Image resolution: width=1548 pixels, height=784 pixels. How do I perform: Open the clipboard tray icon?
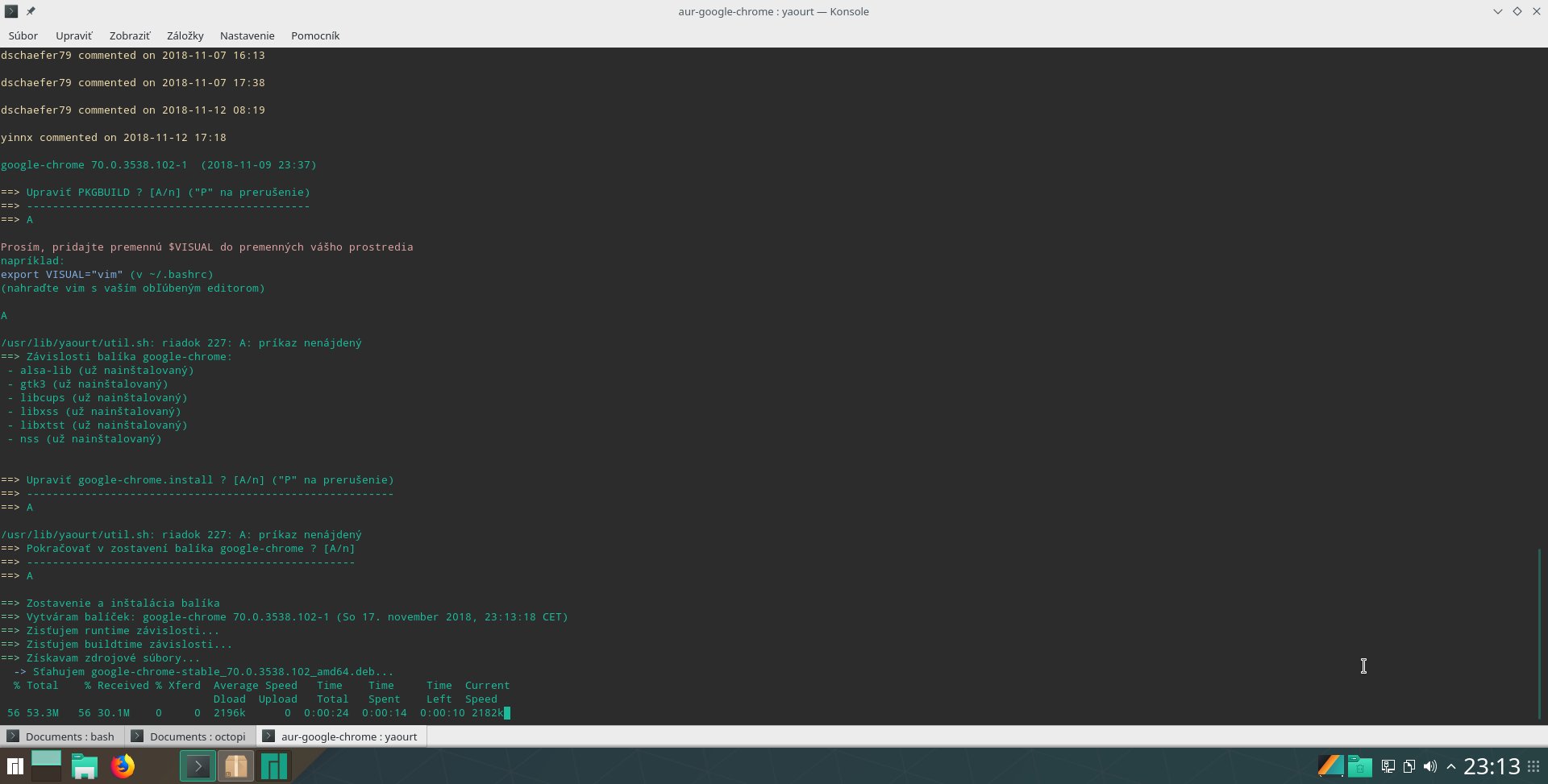(x=1409, y=766)
